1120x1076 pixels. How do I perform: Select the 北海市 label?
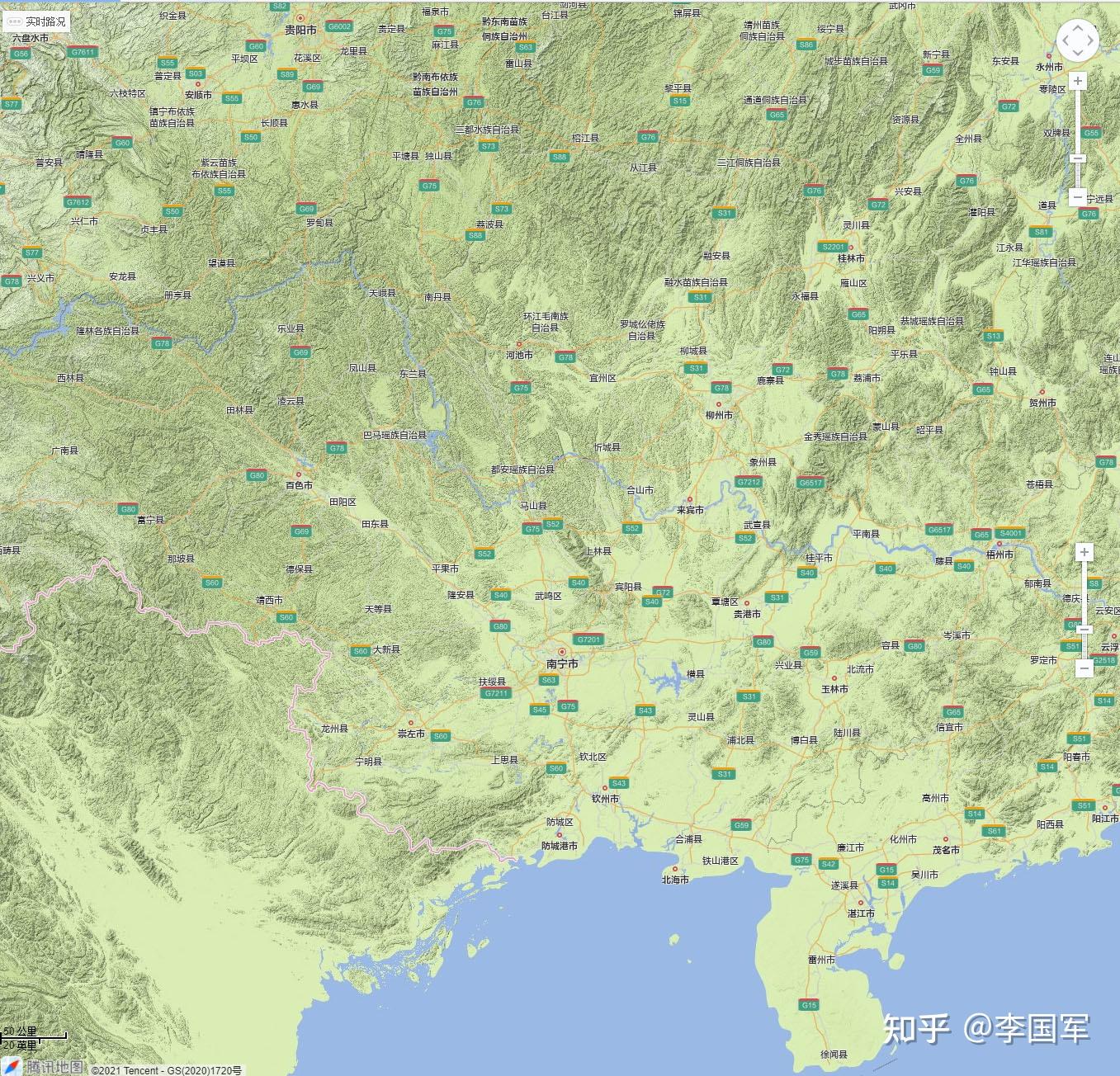(x=675, y=880)
